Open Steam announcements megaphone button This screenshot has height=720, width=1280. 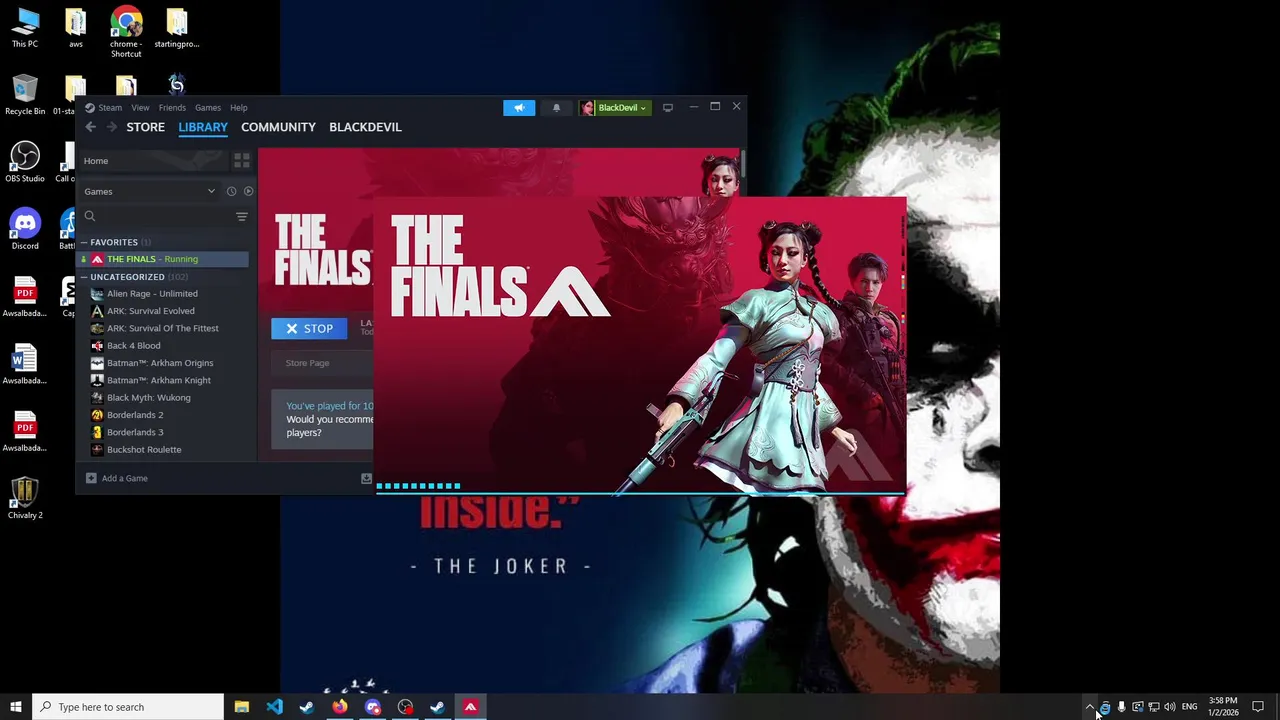[x=519, y=108]
